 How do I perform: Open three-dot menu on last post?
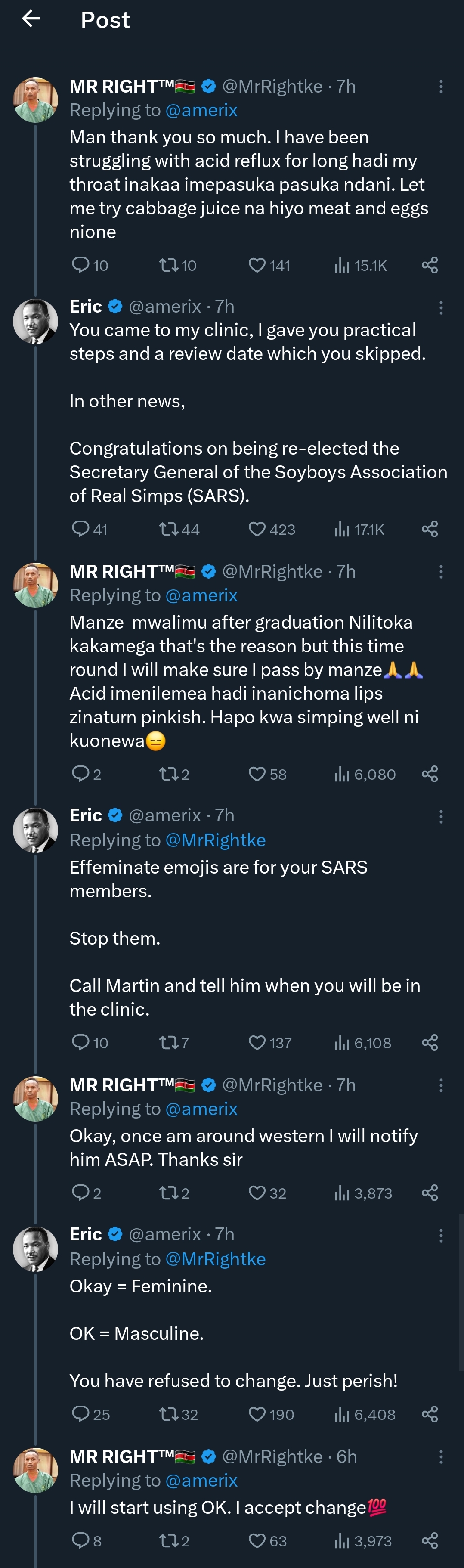click(x=441, y=1456)
